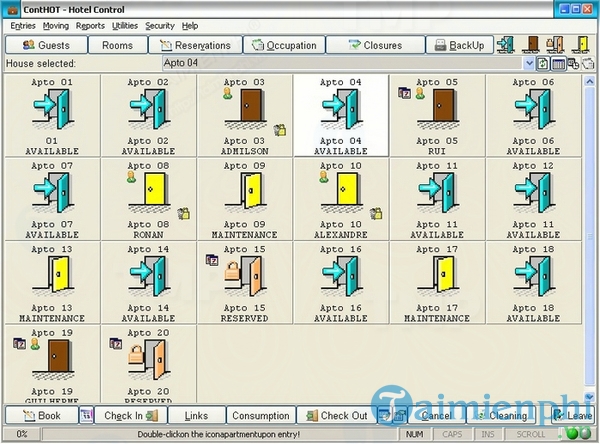This screenshot has height=444, width=600.
Task: Select the Apto 19 occupied brown door
Action: pyautogui.click(x=54, y=360)
